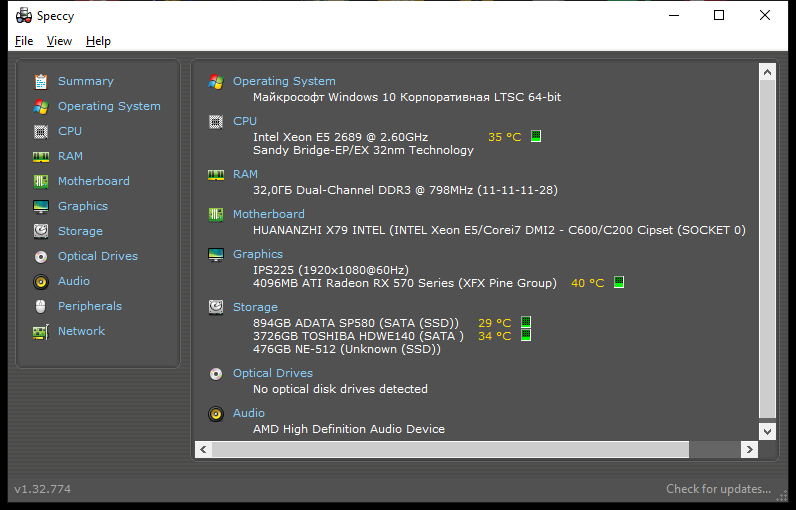Select Motherboard in the sidebar
Image resolution: width=796 pixels, height=510 pixels.
click(x=93, y=181)
